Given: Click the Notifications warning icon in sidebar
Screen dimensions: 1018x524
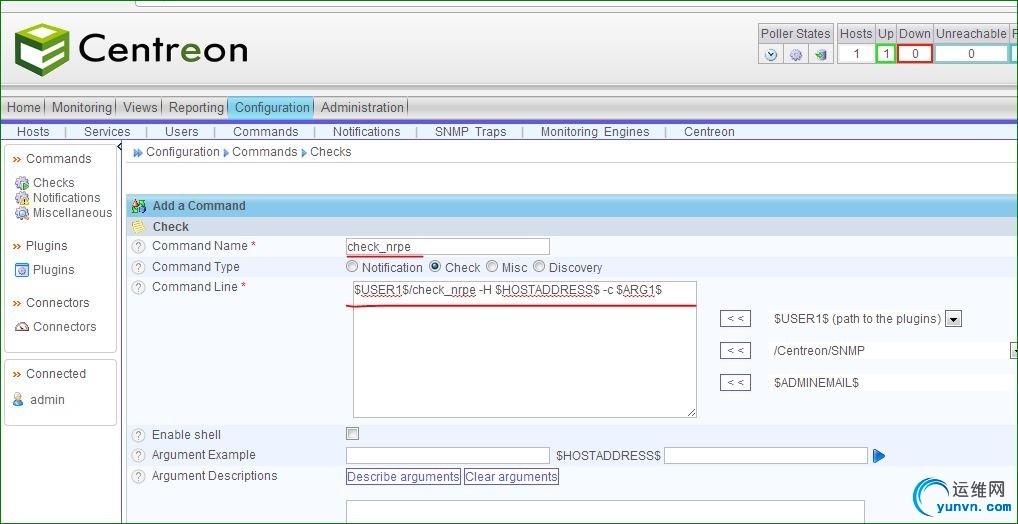Looking at the screenshot, I should click(x=22, y=198).
